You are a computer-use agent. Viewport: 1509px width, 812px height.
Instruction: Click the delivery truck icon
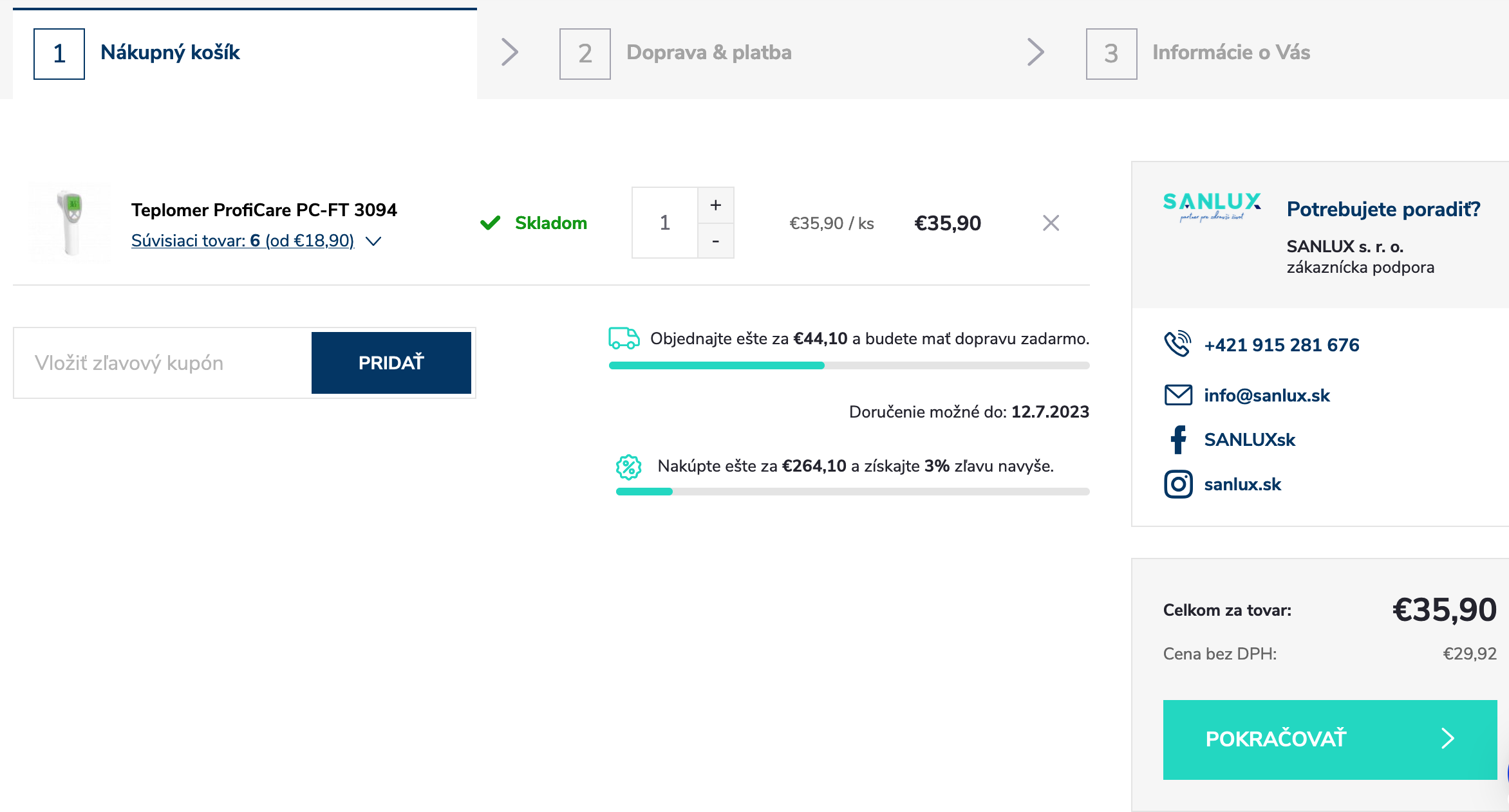tap(624, 338)
